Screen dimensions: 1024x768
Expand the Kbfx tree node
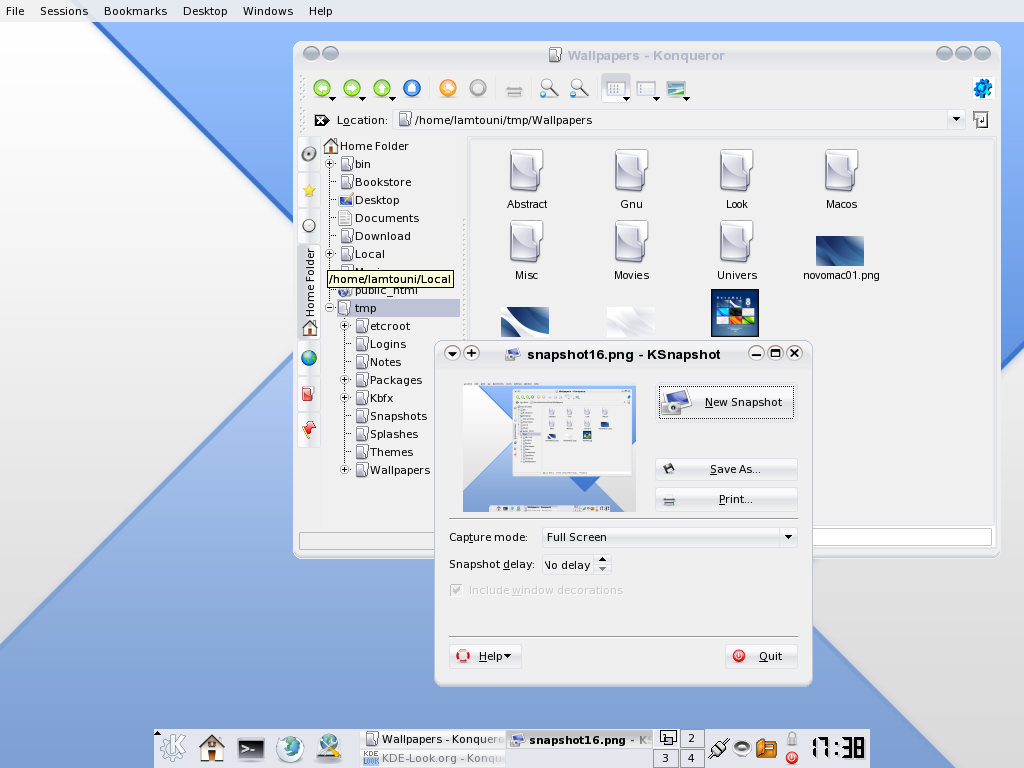345,398
